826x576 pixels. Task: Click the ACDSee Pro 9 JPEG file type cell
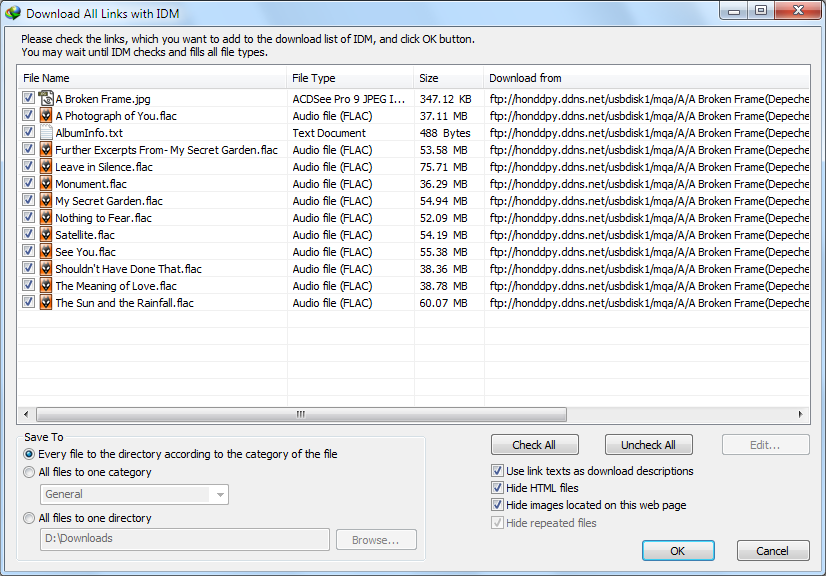[x=349, y=99]
